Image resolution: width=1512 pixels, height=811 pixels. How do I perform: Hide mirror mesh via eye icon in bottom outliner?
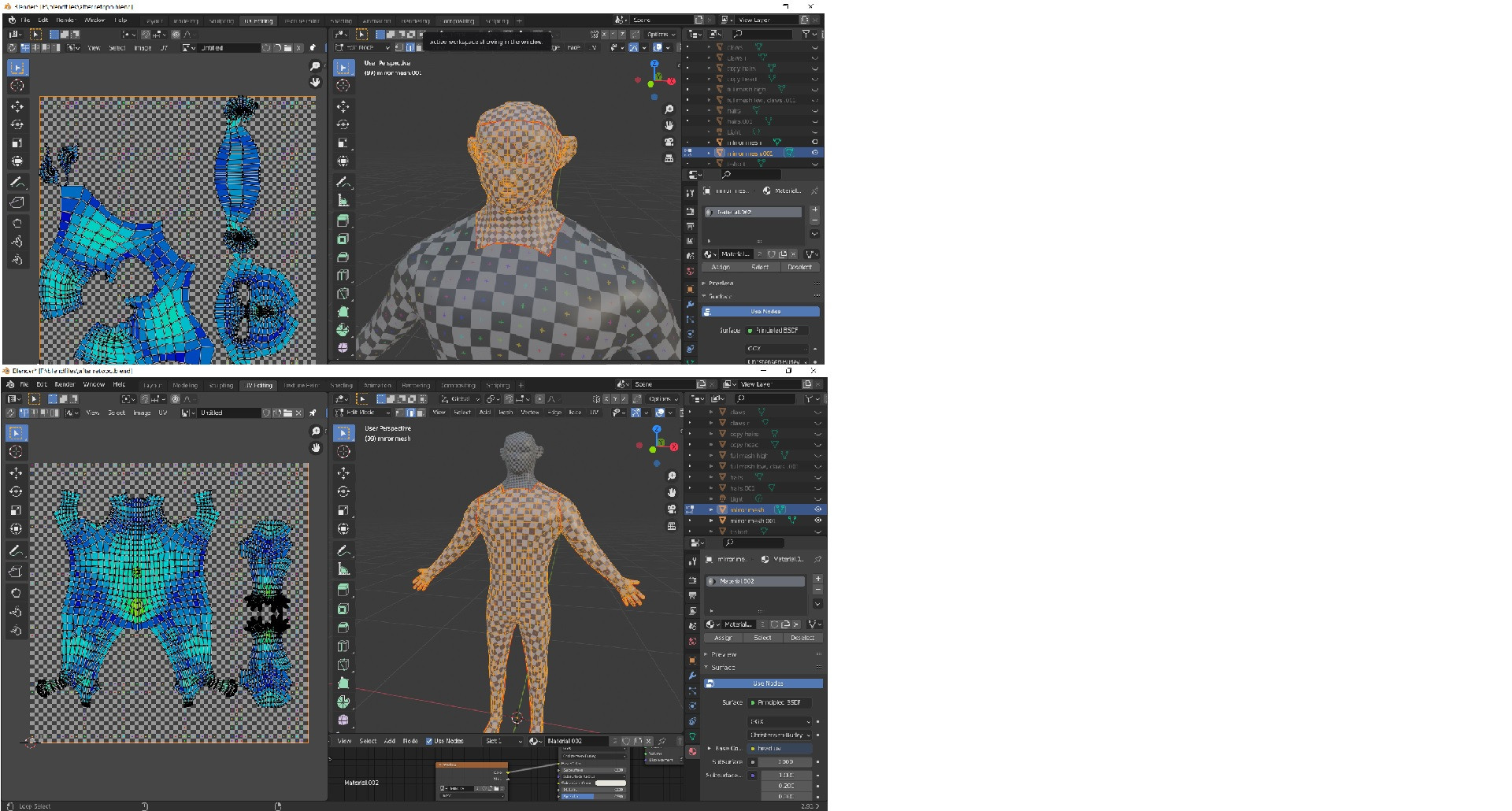coord(817,509)
